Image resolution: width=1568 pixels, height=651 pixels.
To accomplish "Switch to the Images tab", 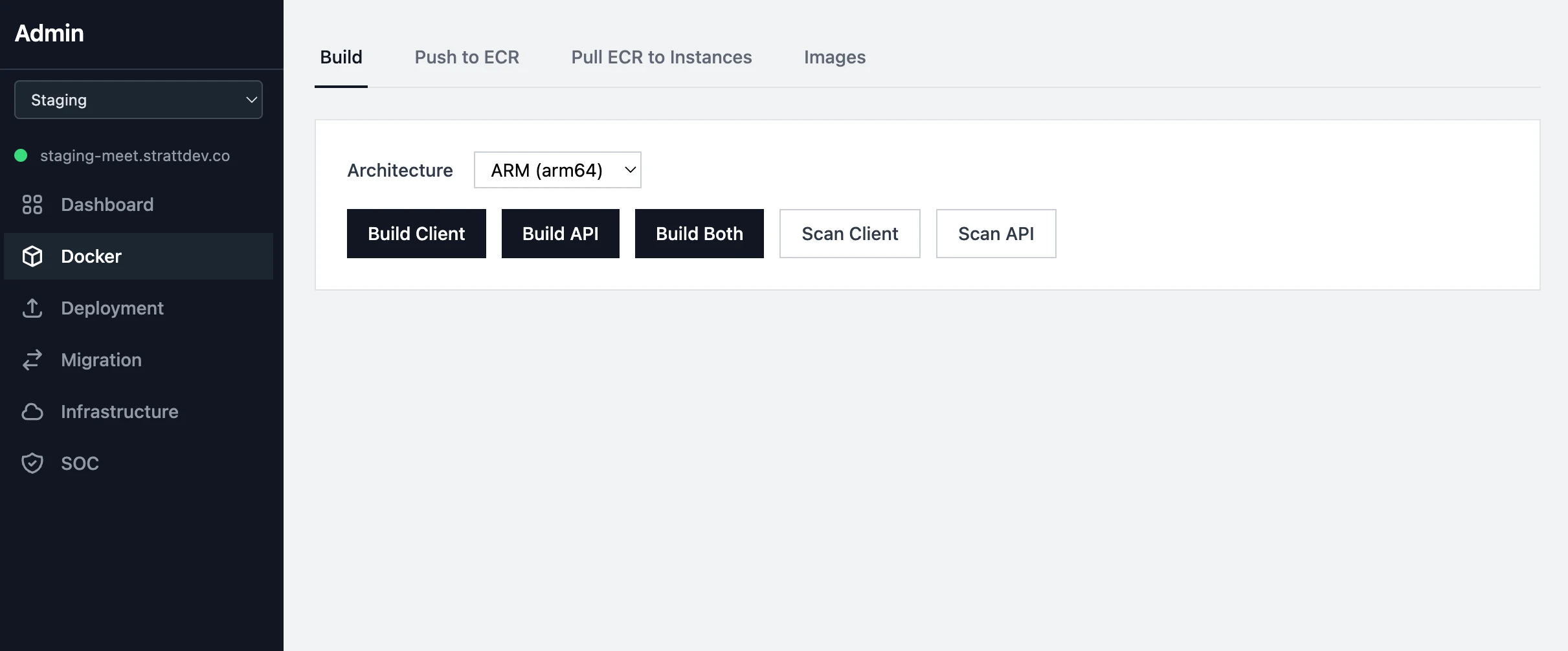I will (834, 57).
